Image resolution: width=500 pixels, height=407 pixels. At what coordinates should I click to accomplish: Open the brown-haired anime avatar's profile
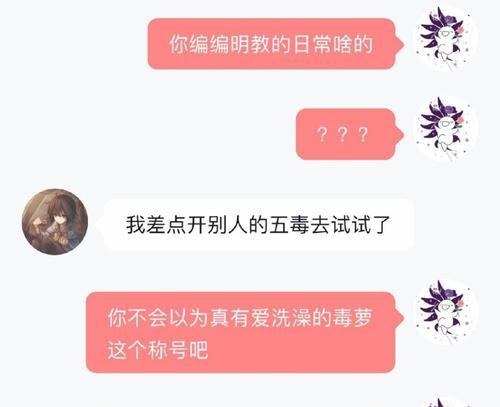[55, 222]
